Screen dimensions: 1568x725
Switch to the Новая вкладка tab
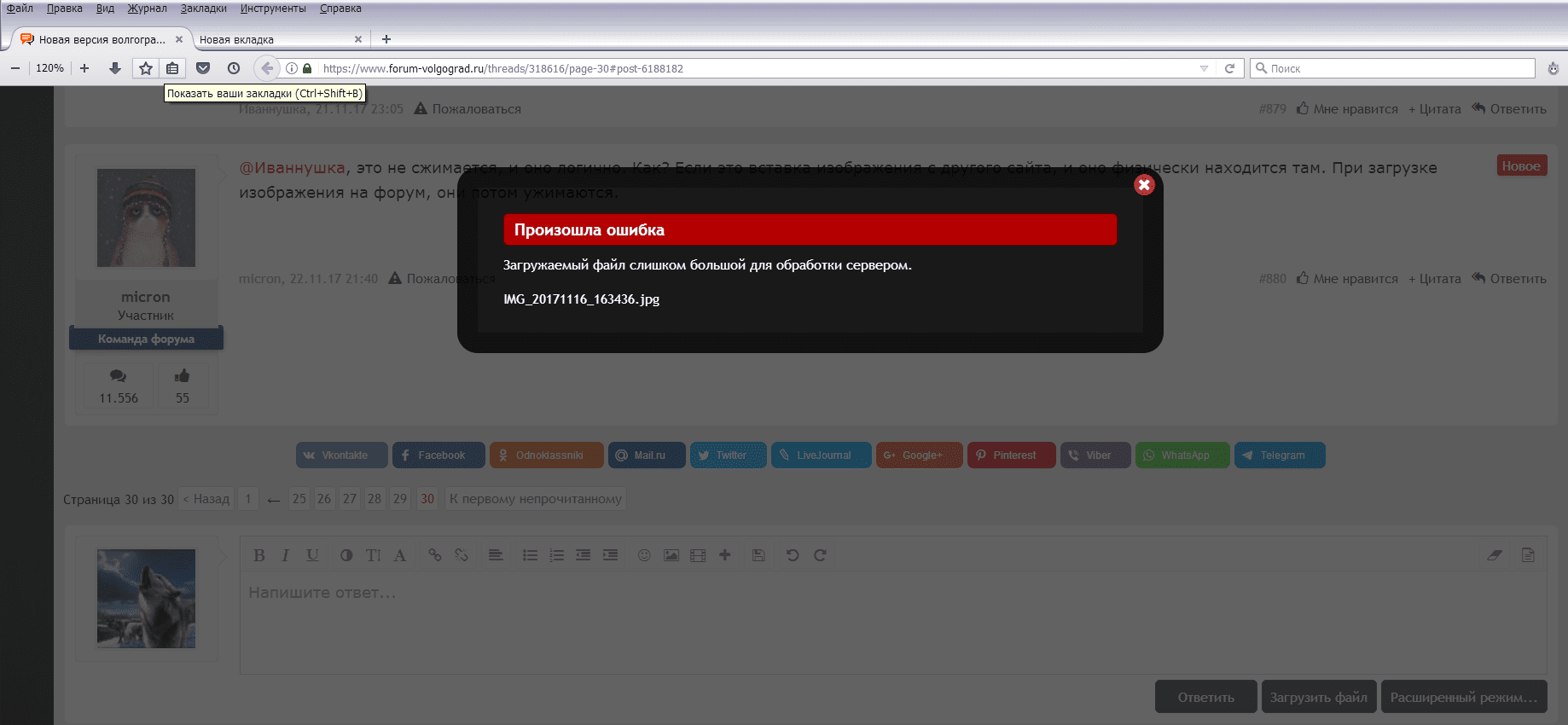coord(273,39)
